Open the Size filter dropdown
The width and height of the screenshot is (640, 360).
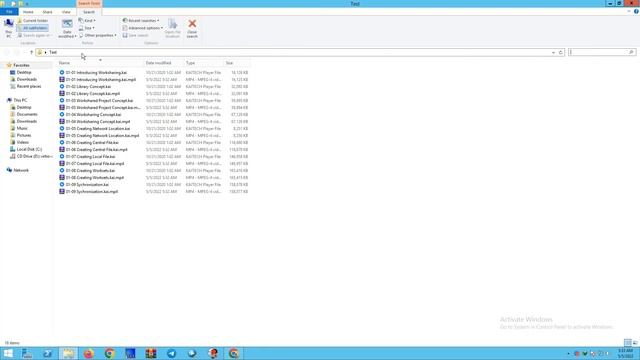pos(87,28)
